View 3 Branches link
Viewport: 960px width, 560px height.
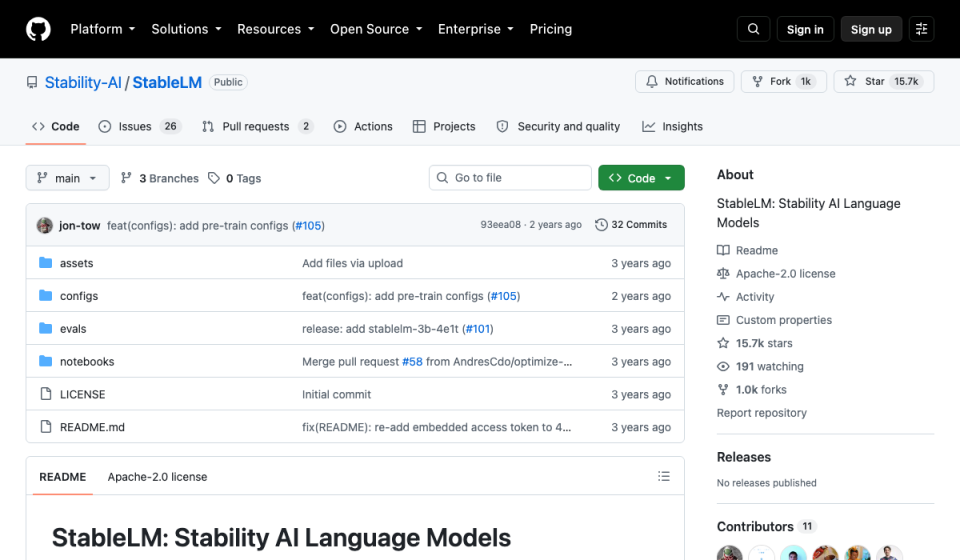(x=160, y=178)
